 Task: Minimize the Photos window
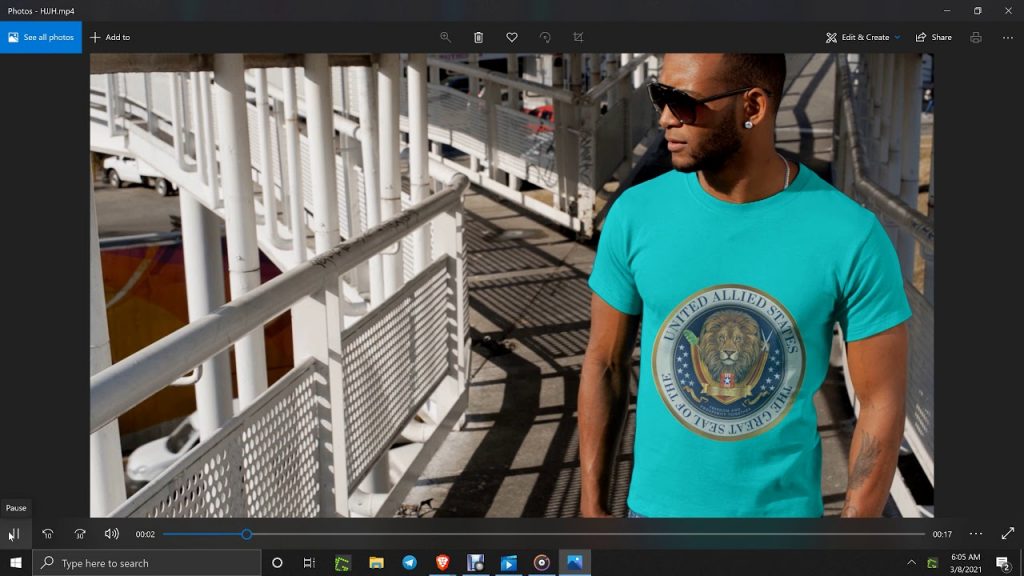pos(947,10)
